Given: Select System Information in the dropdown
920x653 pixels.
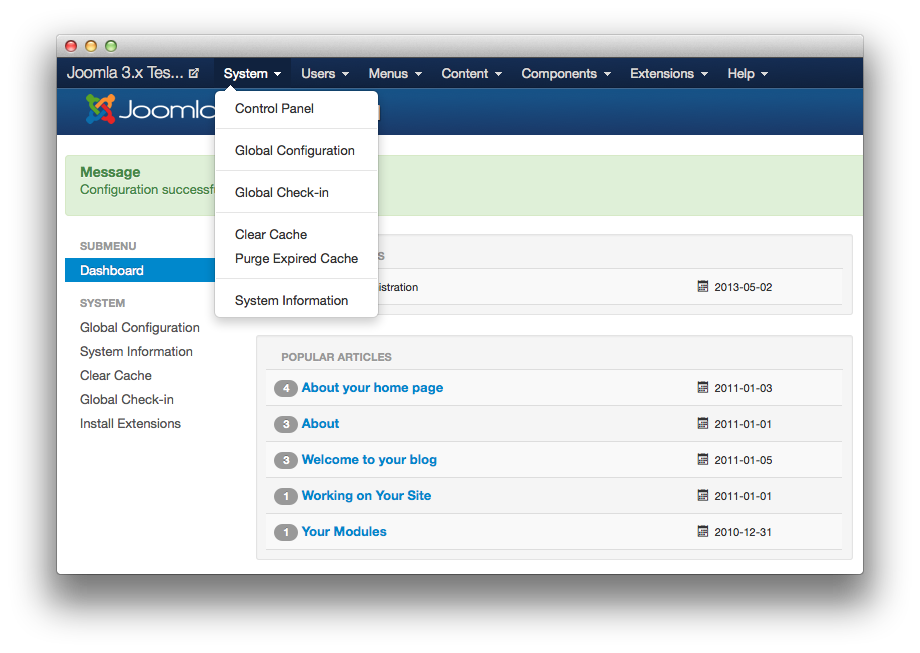Looking at the screenshot, I should [291, 301].
